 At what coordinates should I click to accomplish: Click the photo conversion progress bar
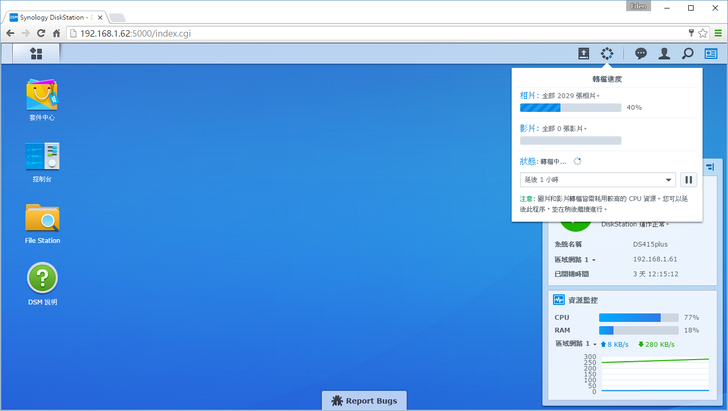click(570, 108)
